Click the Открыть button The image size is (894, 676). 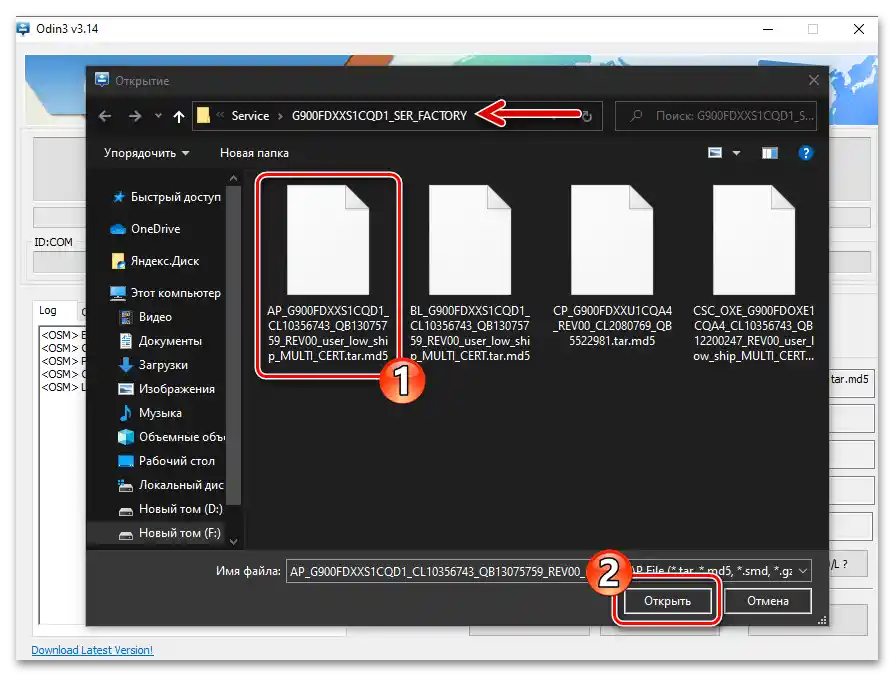pyautogui.click(x=667, y=601)
